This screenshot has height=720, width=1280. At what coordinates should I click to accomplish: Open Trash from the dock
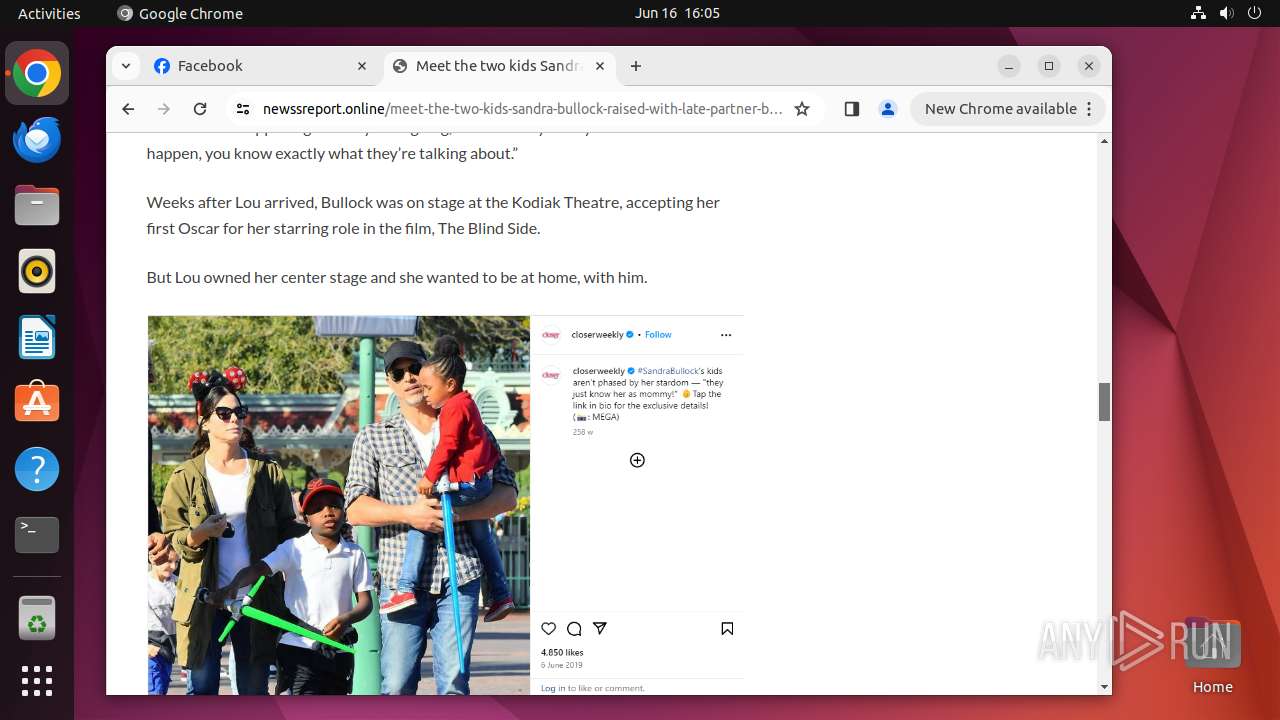(x=37, y=617)
